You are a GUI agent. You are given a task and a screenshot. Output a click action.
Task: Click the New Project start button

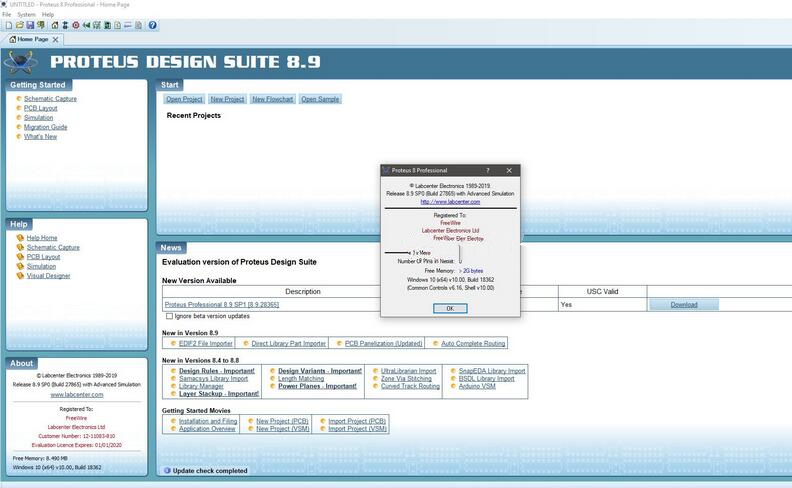tap(227, 100)
